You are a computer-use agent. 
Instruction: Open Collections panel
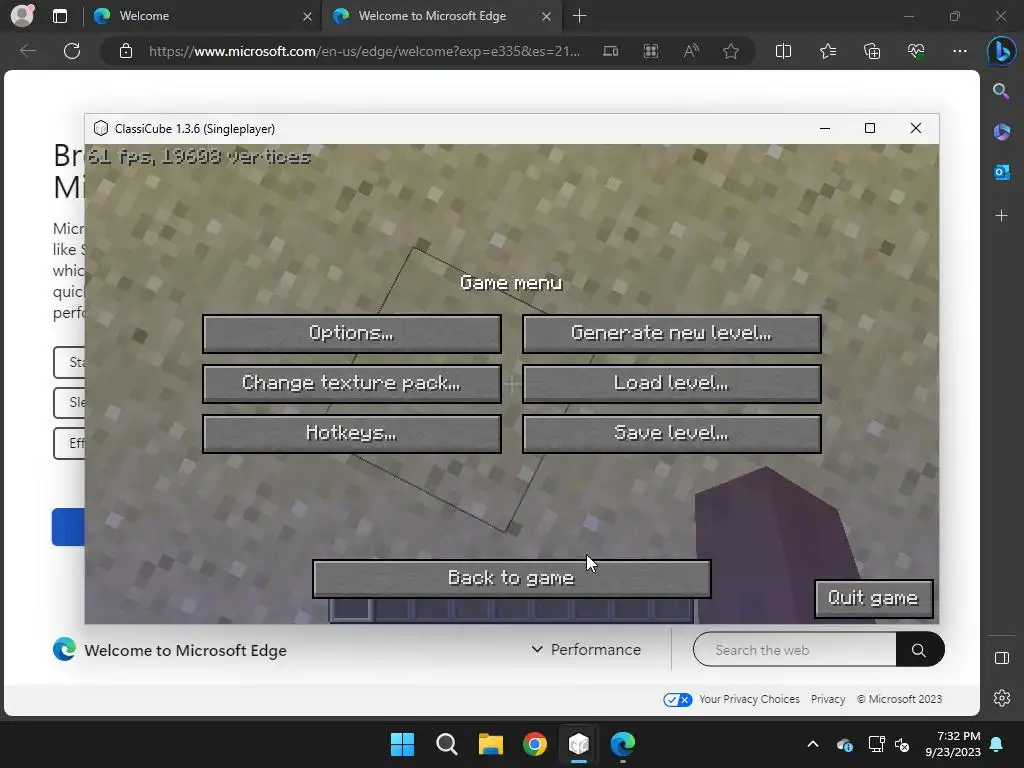click(x=872, y=51)
